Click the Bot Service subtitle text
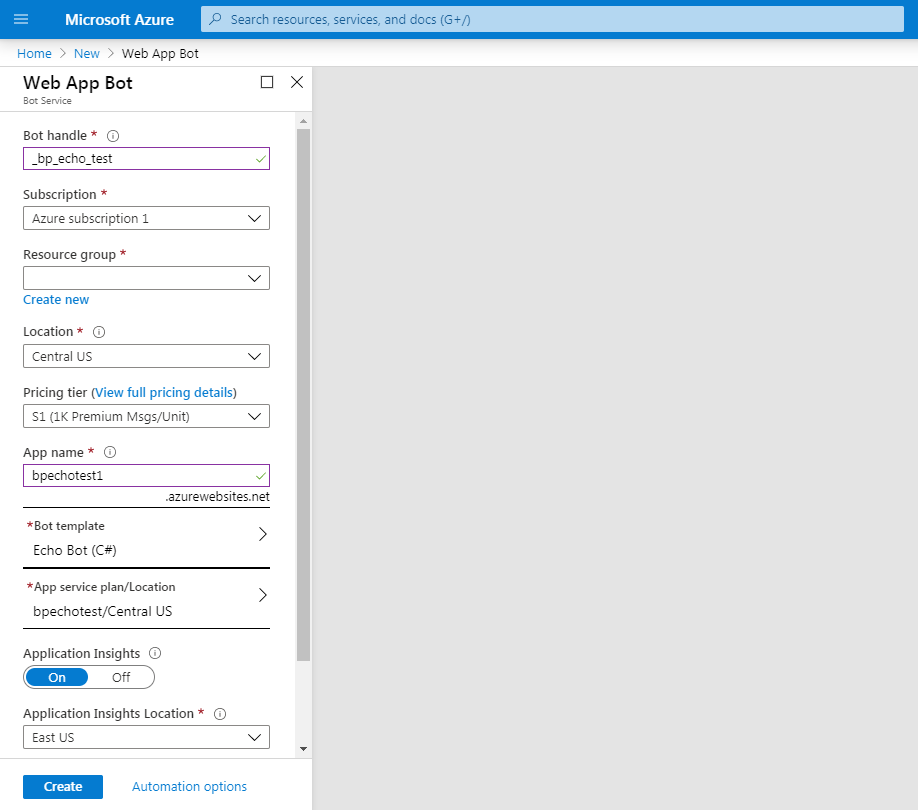This screenshot has width=918, height=810. 47,101
